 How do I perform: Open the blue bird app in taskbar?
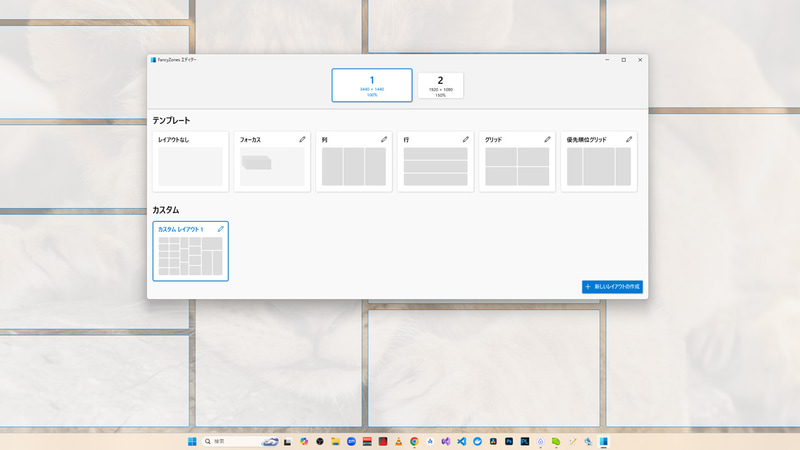point(478,441)
